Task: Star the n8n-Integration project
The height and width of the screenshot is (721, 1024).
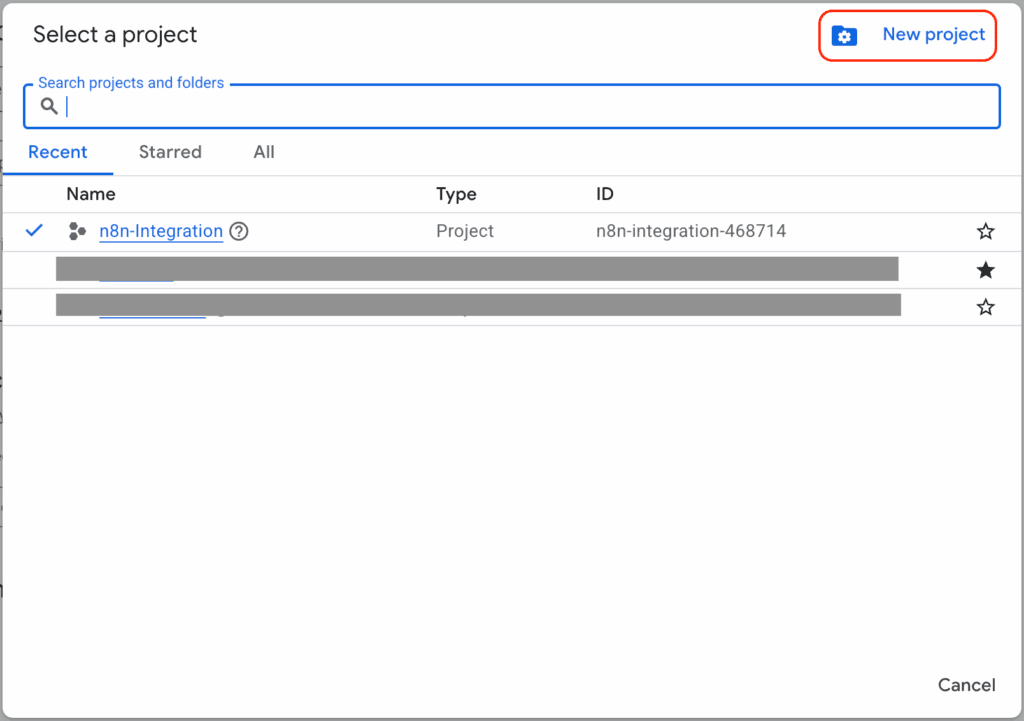Action: tap(986, 232)
